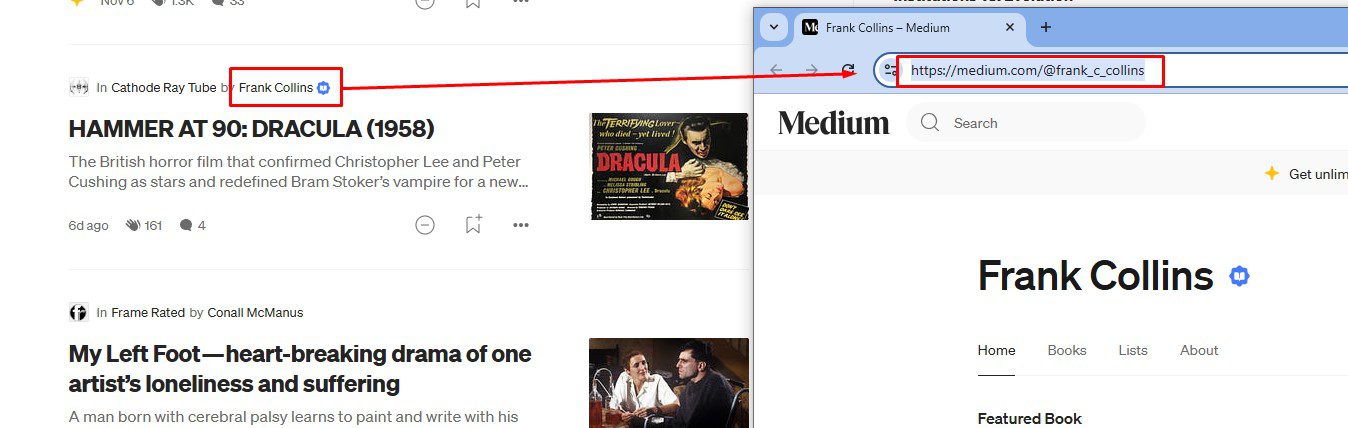Click the My Left Foot thumbnail image

click(x=669, y=383)
